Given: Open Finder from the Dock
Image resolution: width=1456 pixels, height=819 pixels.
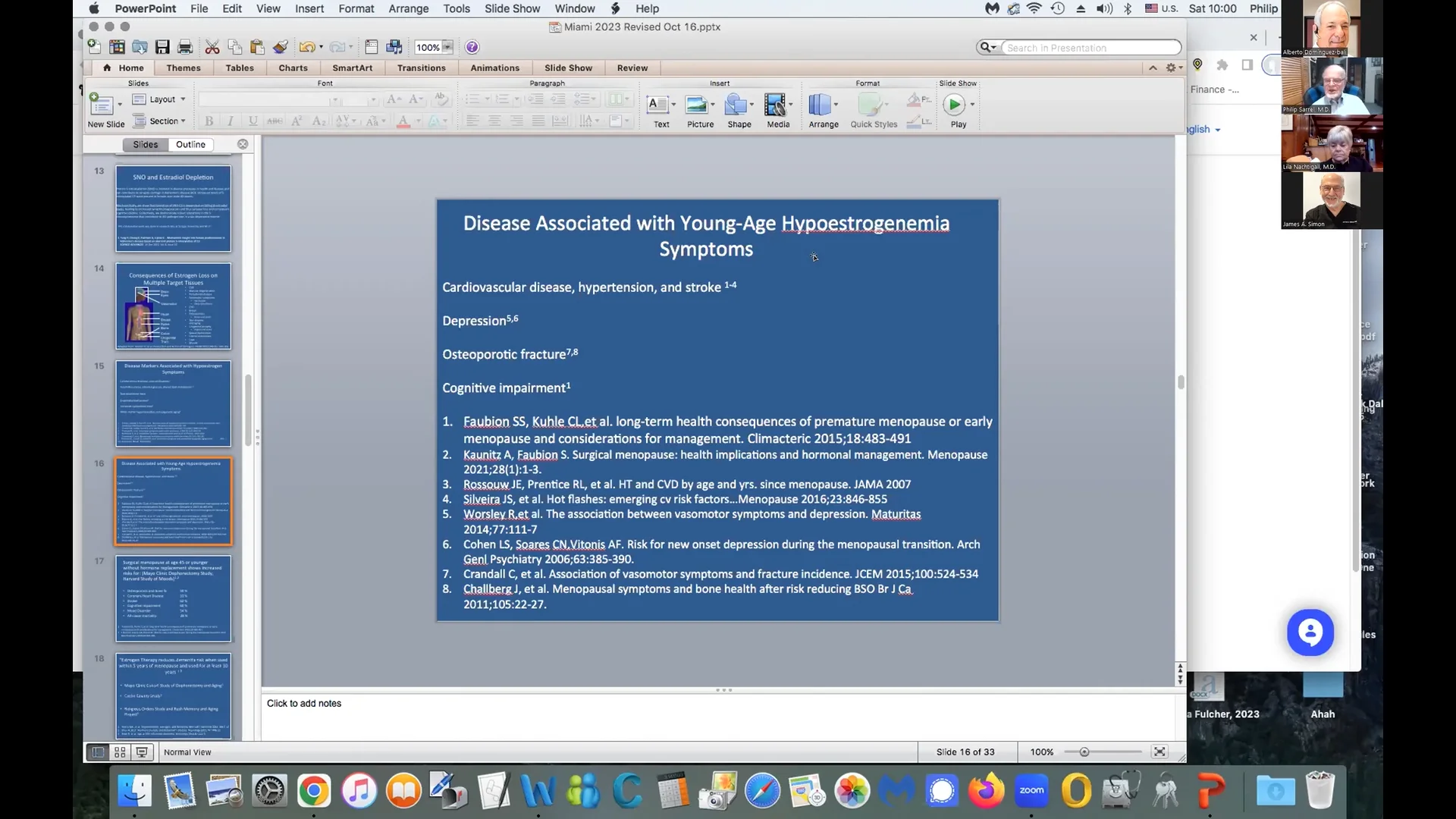Looking at the screenshot, I should pyautogui.click(x=135, y=792).
